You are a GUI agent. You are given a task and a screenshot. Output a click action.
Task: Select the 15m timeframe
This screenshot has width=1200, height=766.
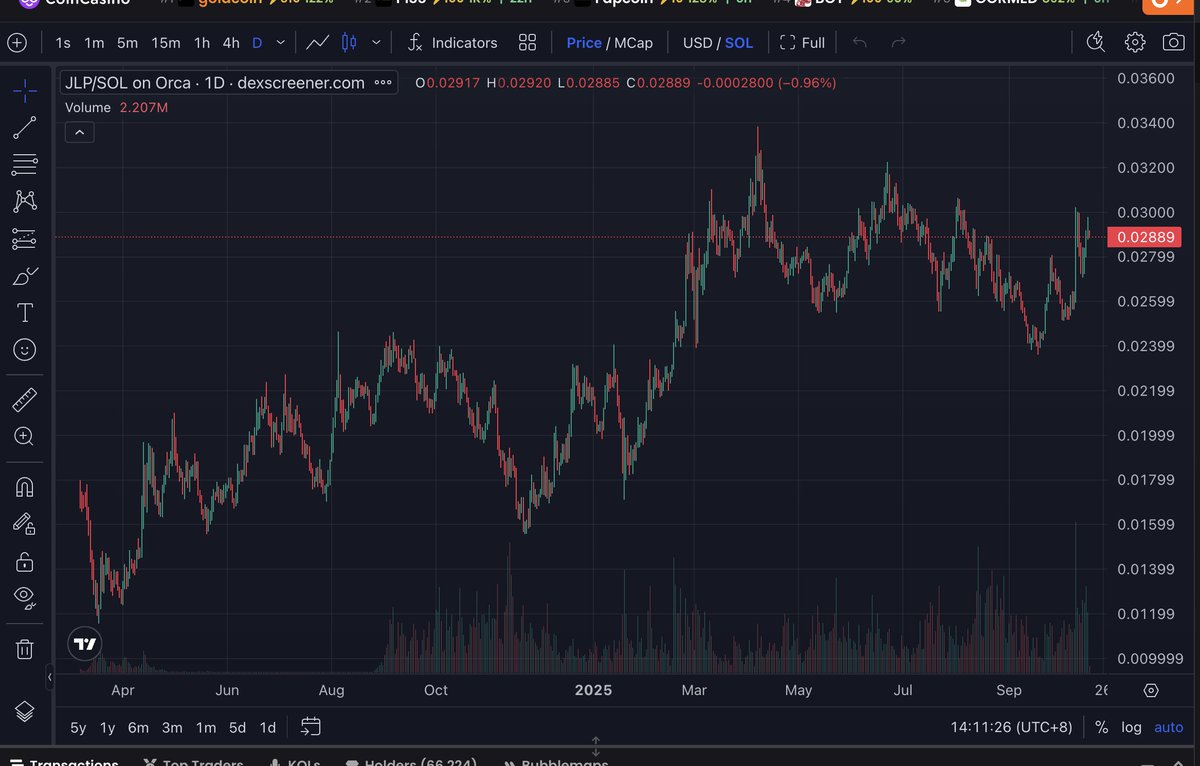[x=166, y=43]
